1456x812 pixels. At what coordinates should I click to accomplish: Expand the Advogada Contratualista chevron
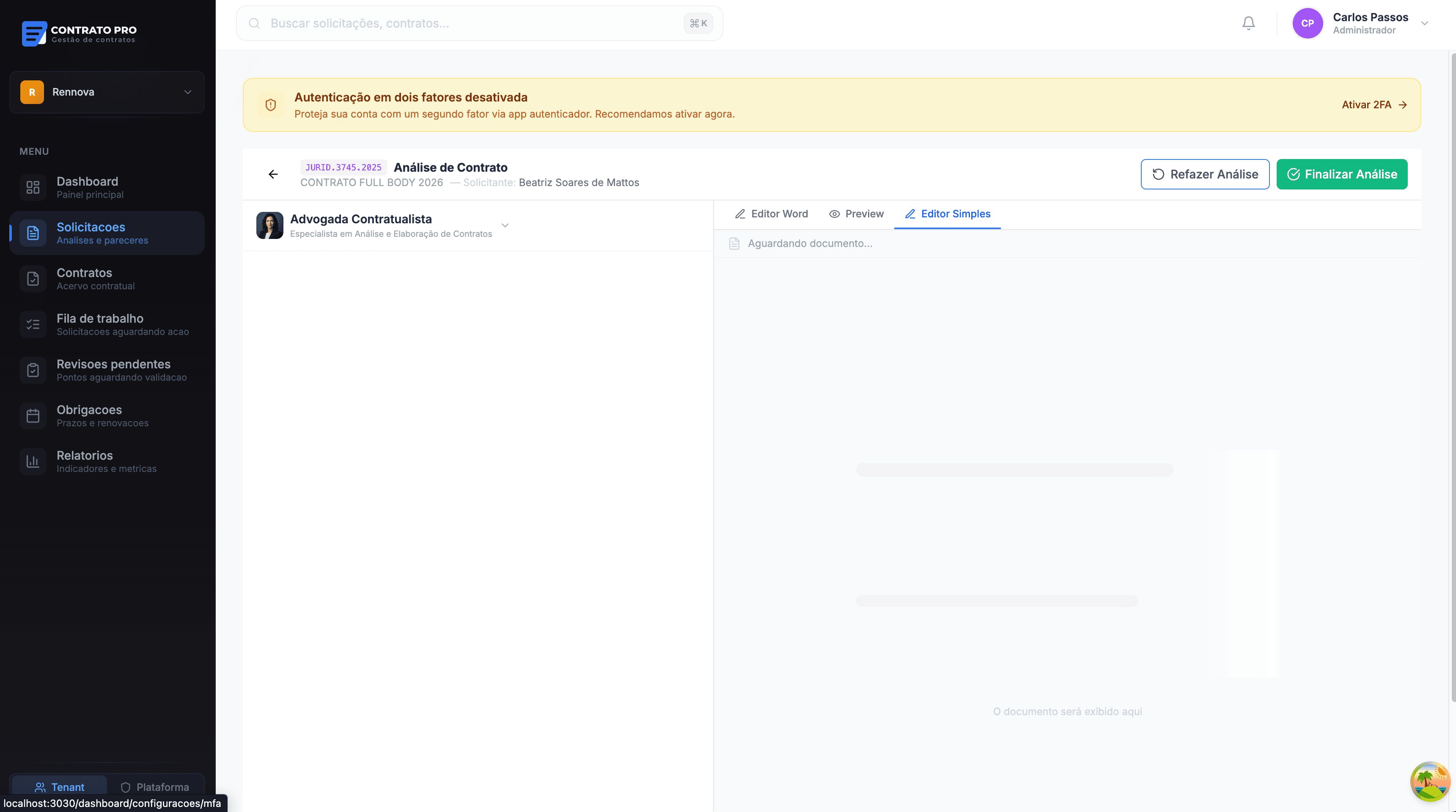click(x=505, y=225)
